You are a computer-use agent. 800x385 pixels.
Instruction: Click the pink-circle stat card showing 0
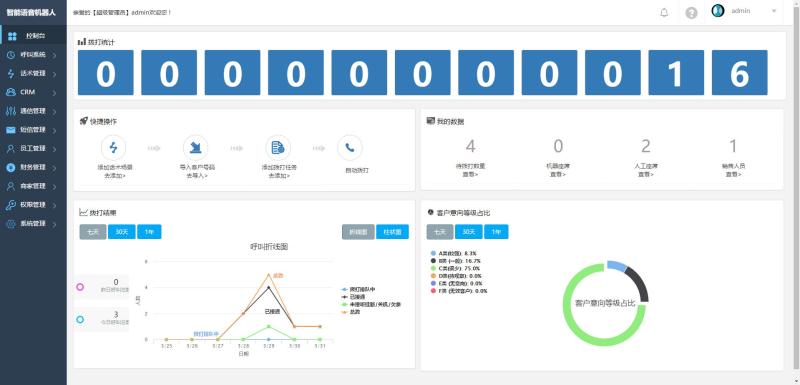[x=101, y=287]
